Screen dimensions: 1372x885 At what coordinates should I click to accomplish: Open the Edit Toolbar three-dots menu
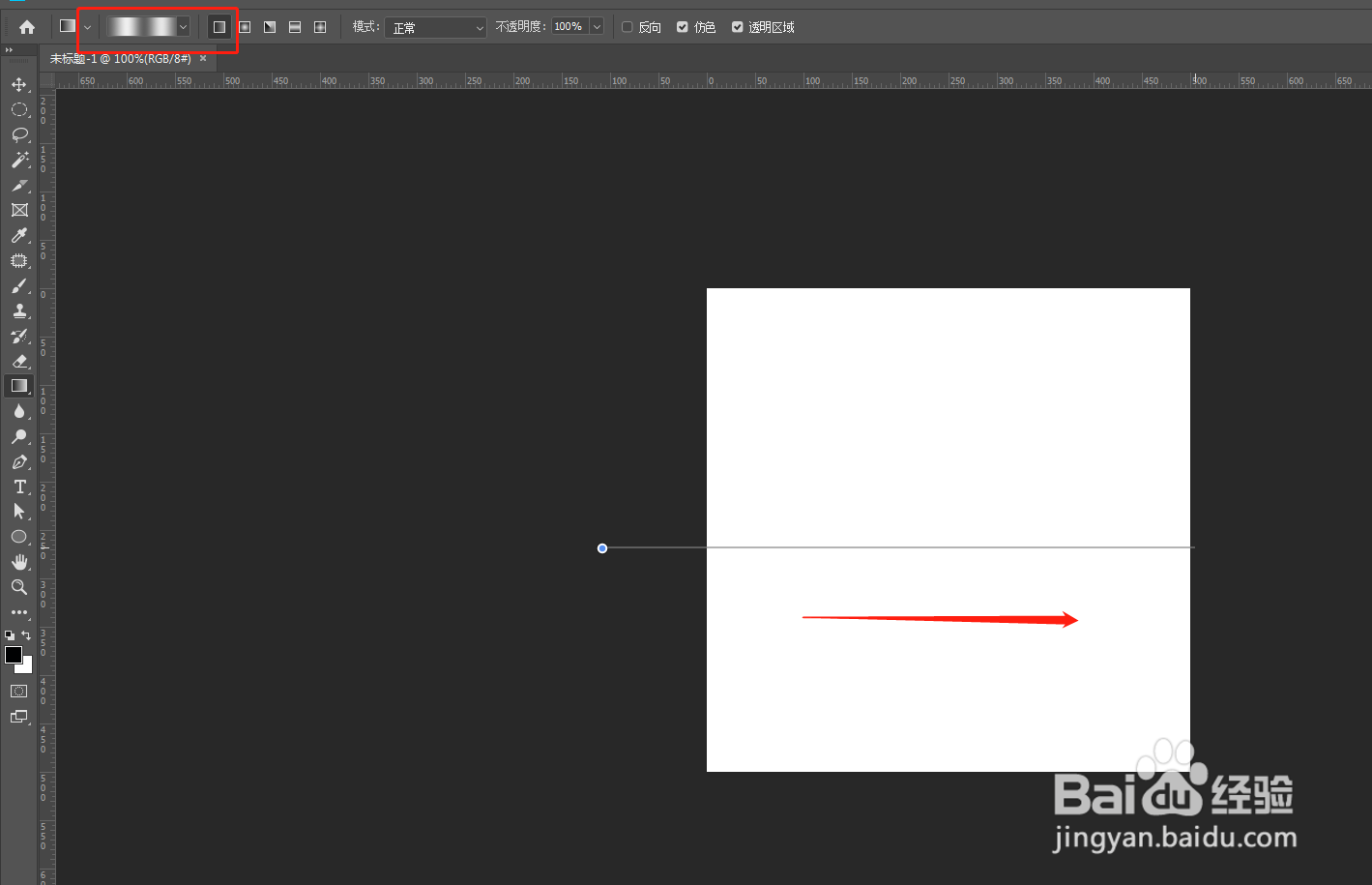pyautogui.click(x=19, y=612)
